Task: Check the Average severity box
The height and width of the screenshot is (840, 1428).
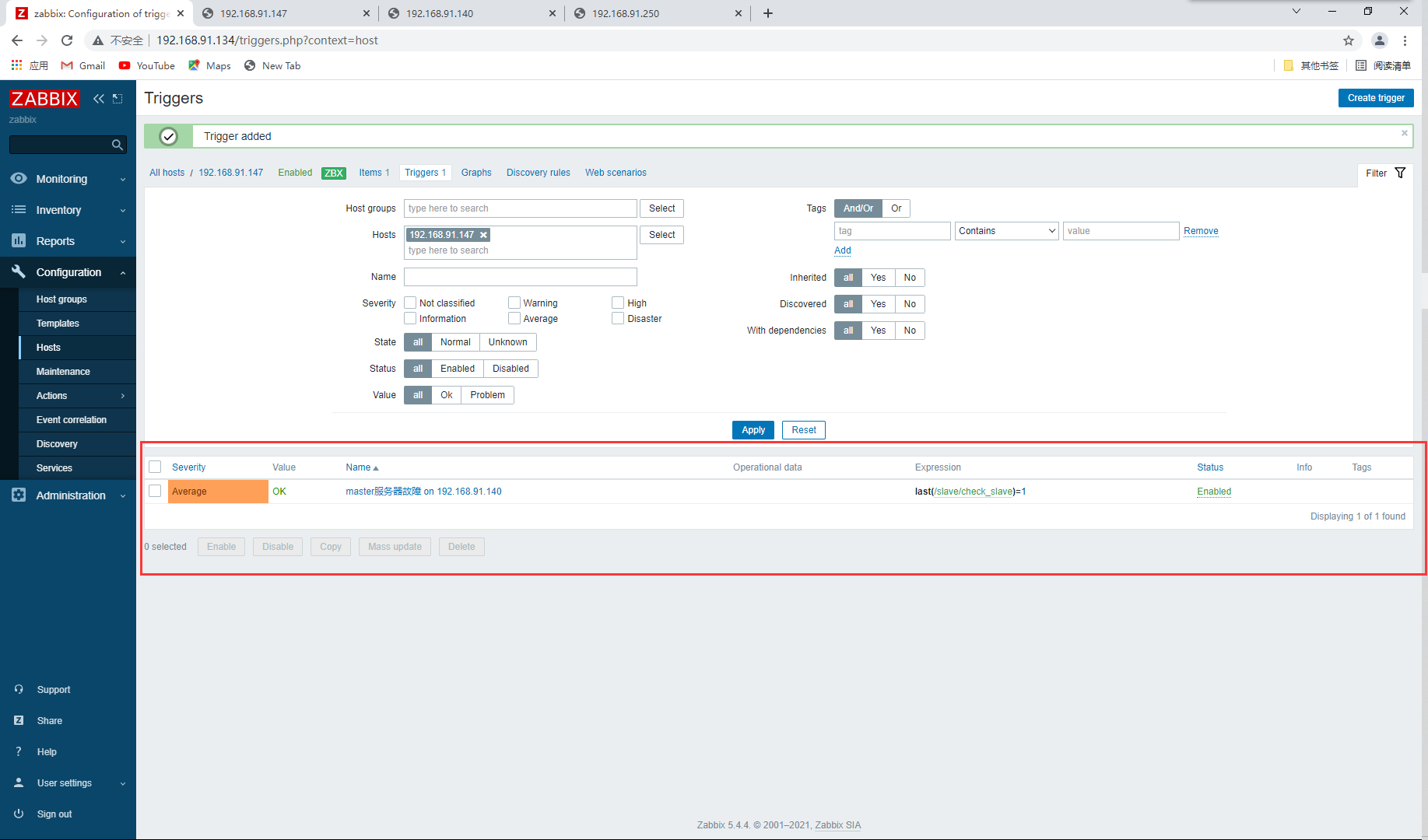Action: tap(514, 318)
